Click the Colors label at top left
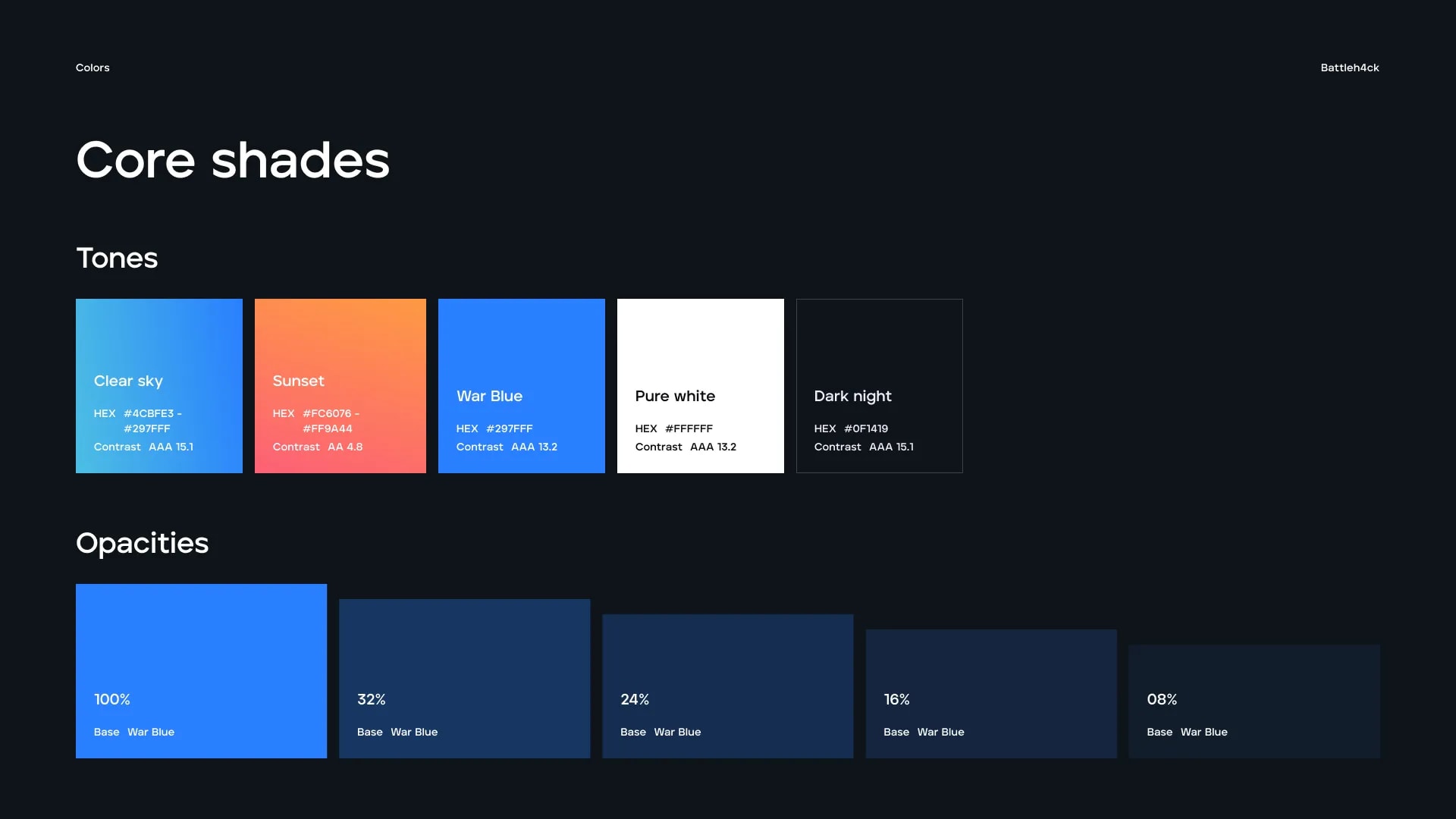1456x819 pixels. pos(93,67)
